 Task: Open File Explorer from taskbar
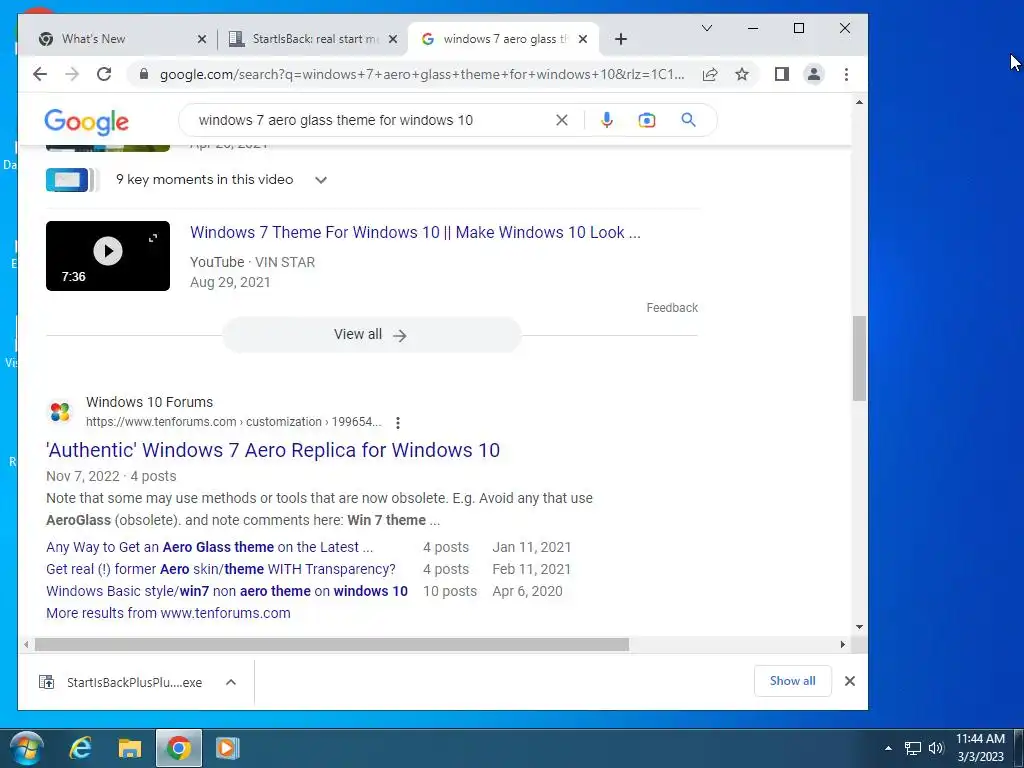[130, 748]
